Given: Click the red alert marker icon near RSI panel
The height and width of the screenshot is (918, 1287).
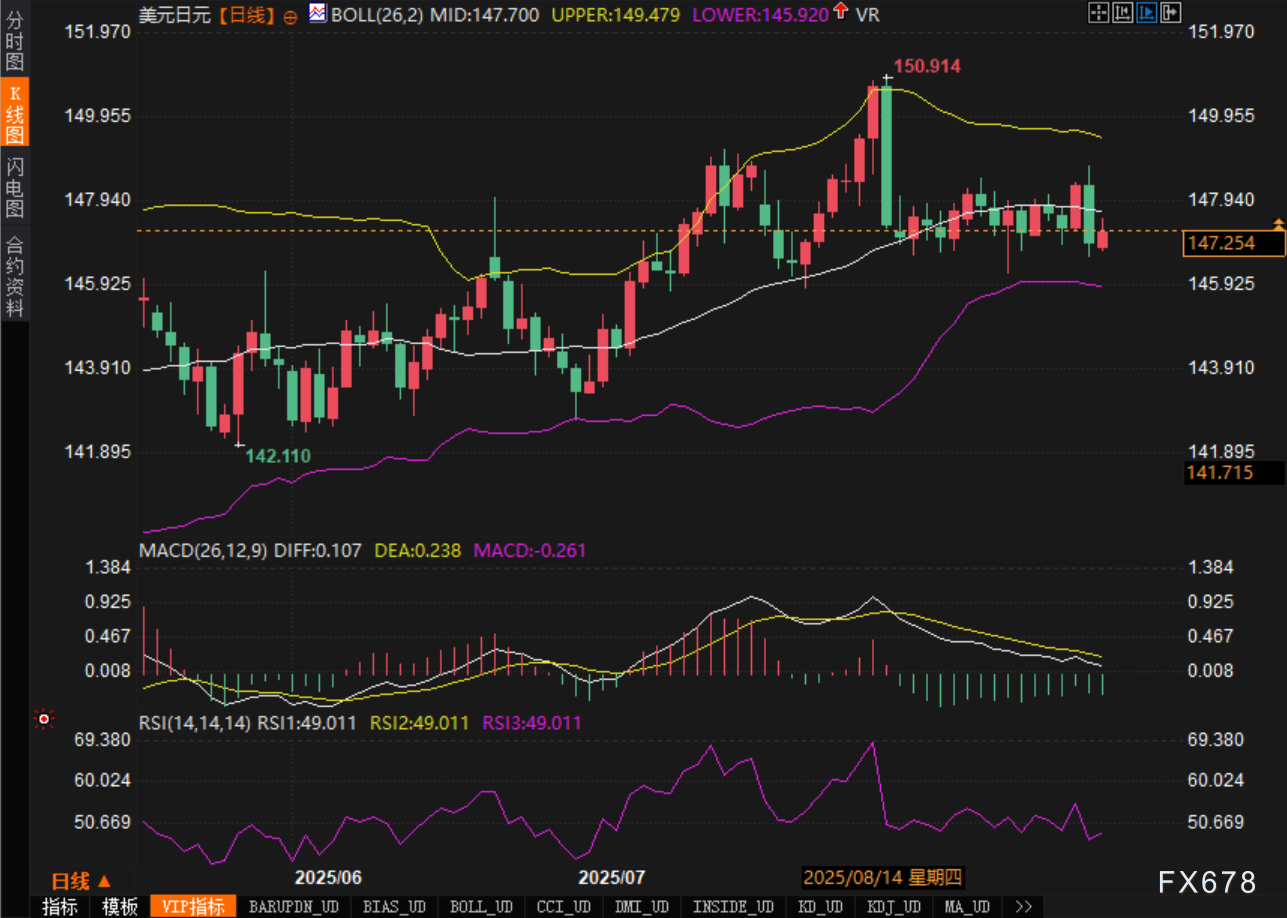Looking at the screenshot, I should coord(43,718).
